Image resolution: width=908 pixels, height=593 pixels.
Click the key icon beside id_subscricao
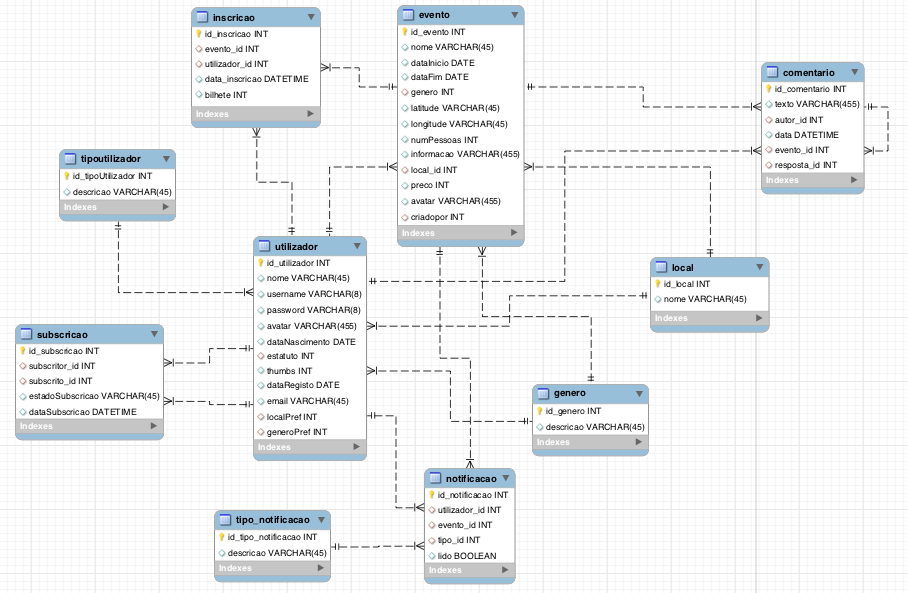[x=22, y=351]
